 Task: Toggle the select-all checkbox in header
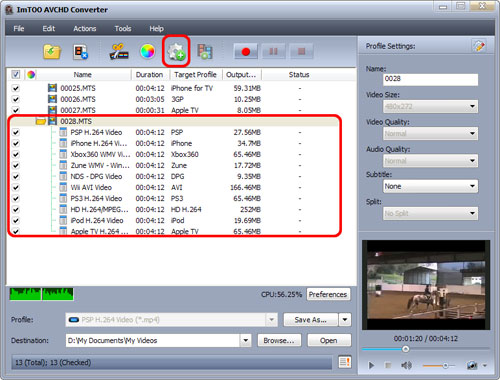tap(16, 74)
